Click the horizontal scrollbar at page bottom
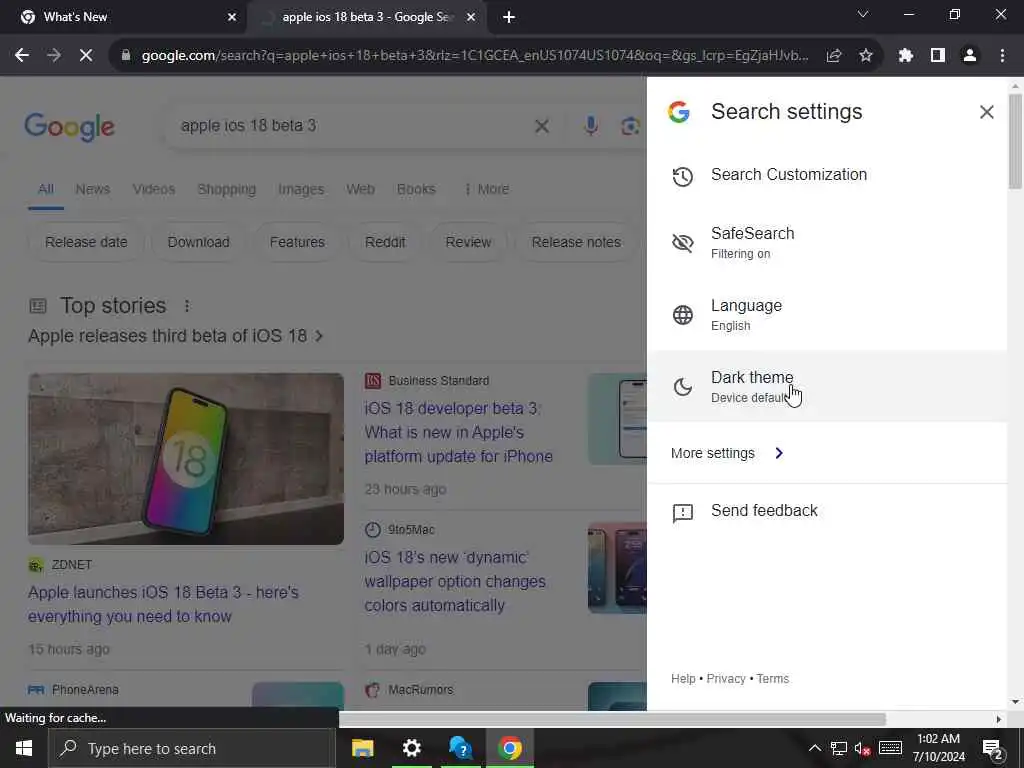This screenshot has height=768, width=1024. (612, 719)
